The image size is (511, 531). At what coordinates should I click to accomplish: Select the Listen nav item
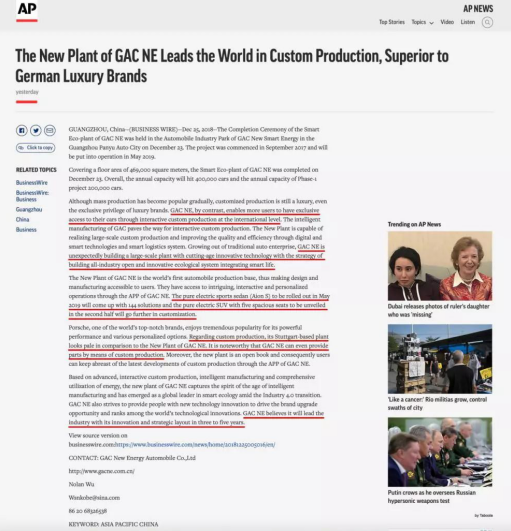pyautogui.click(x=468, y=22)
